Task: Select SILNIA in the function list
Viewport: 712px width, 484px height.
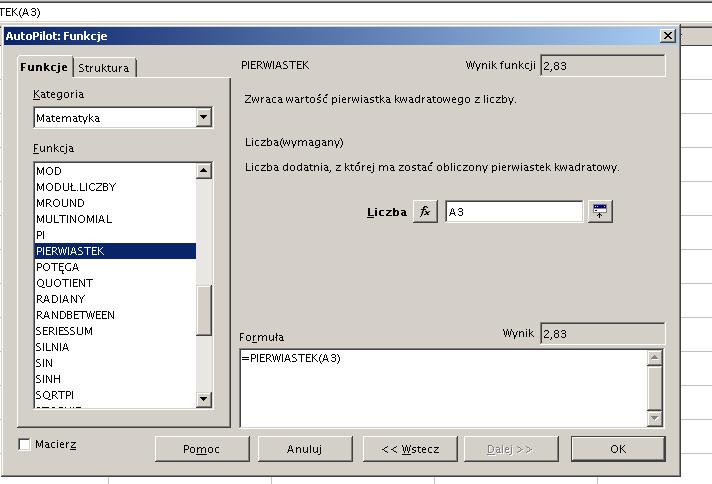Action: click(115, 347)
